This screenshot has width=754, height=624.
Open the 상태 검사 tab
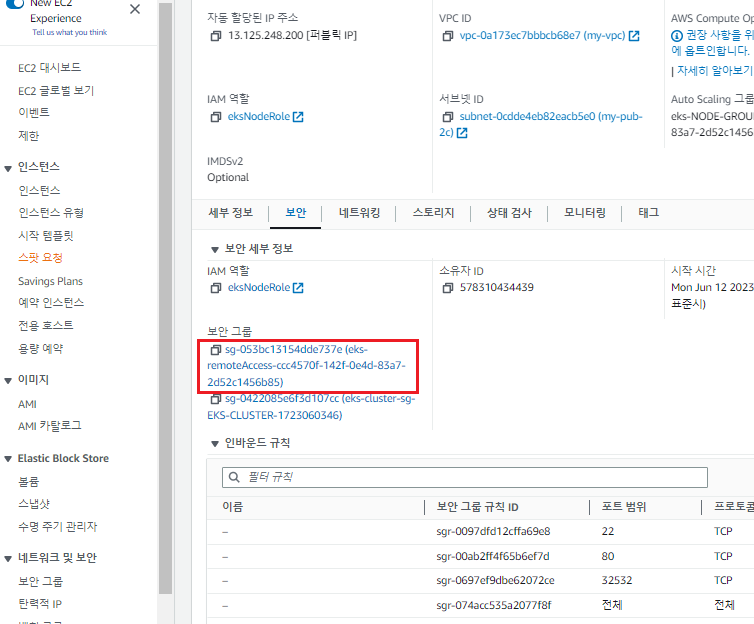click(509, 212)
